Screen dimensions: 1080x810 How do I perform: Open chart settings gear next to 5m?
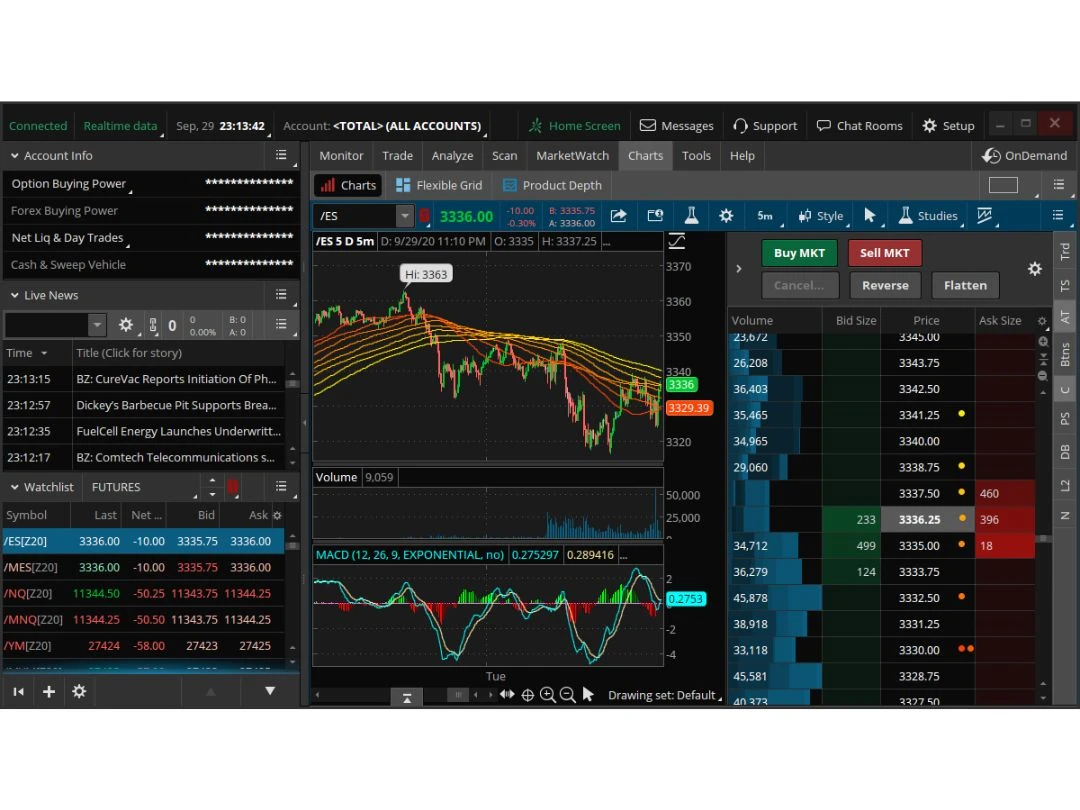coord(726,216)
